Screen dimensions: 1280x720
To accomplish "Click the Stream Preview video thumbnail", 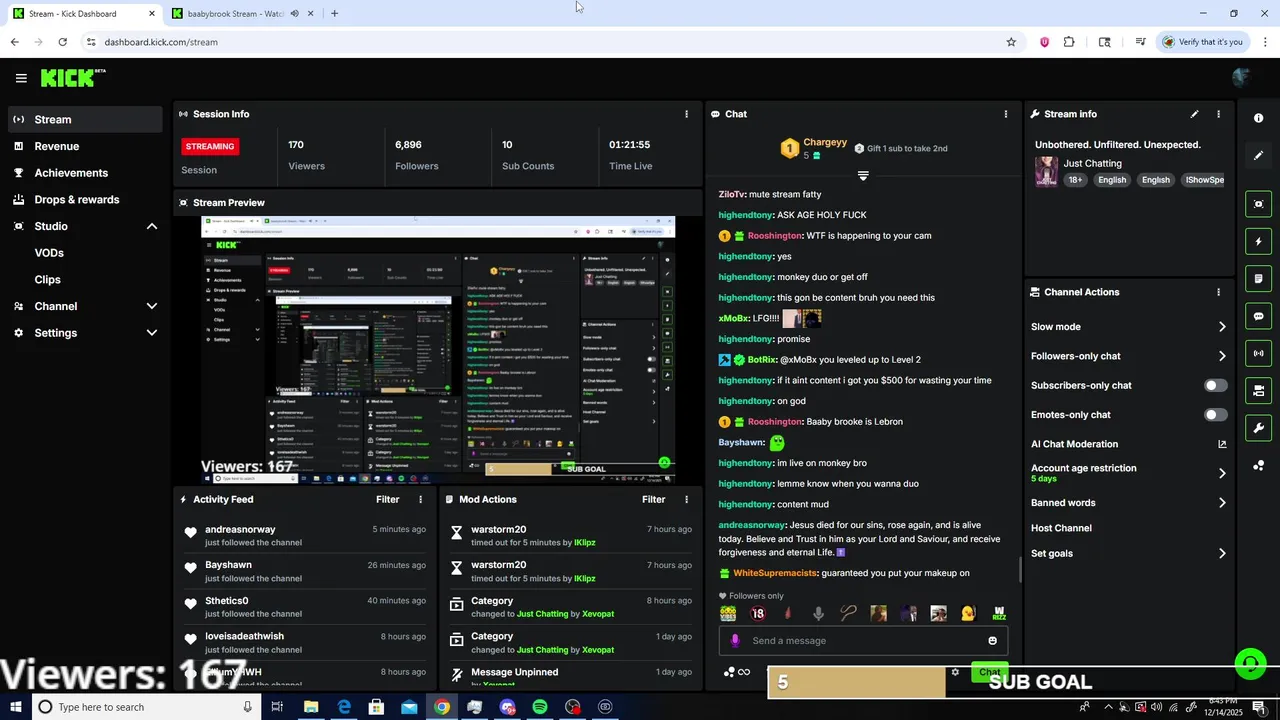I will 438,350.
